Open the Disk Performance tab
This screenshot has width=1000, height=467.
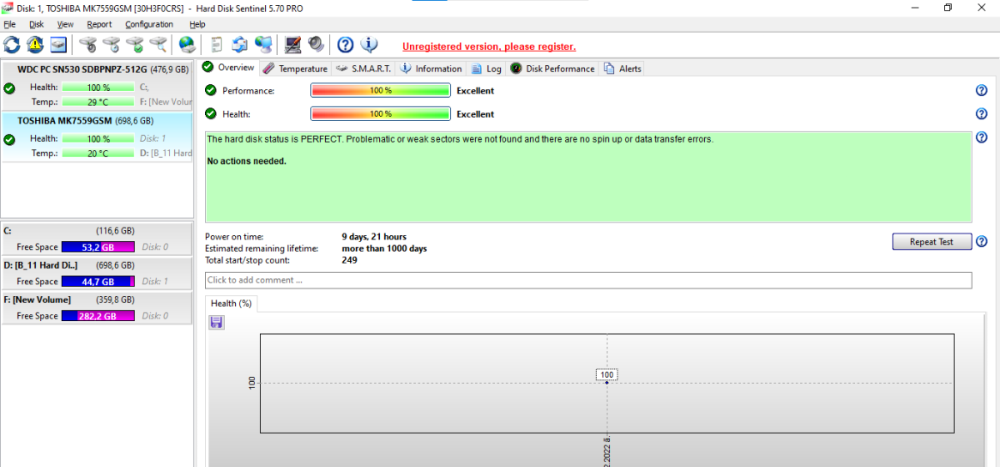pos(553,69)
